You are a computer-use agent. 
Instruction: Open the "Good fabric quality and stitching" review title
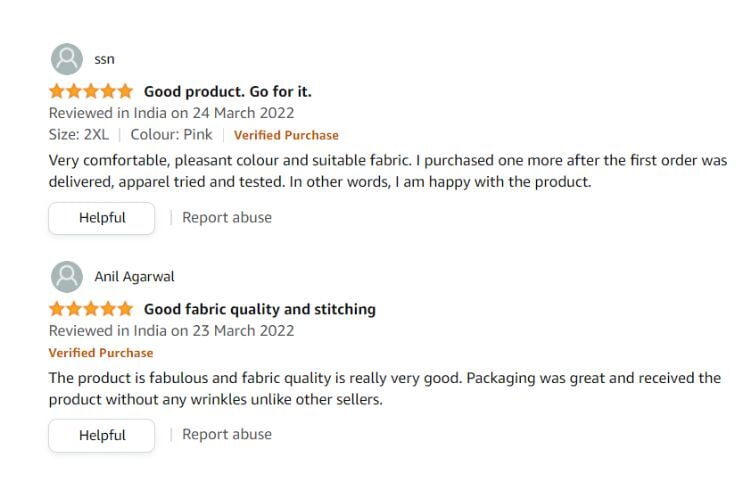259,309
